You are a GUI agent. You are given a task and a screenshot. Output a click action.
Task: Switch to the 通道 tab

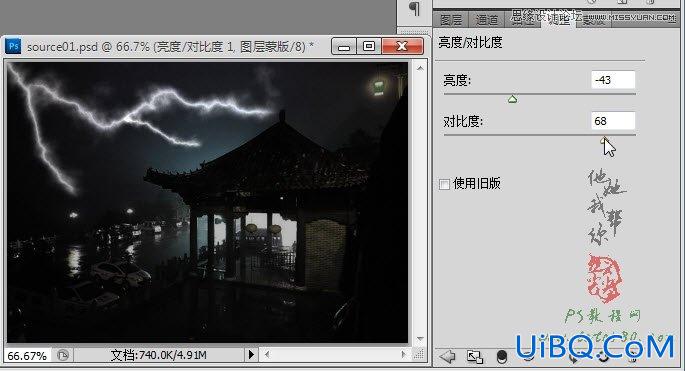tap(486, 20)
